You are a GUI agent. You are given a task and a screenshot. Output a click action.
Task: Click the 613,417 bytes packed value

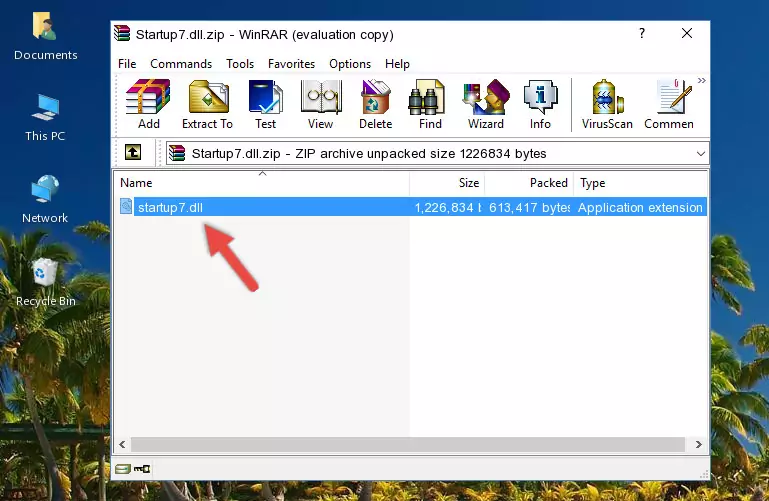click(x=529, y=208)
